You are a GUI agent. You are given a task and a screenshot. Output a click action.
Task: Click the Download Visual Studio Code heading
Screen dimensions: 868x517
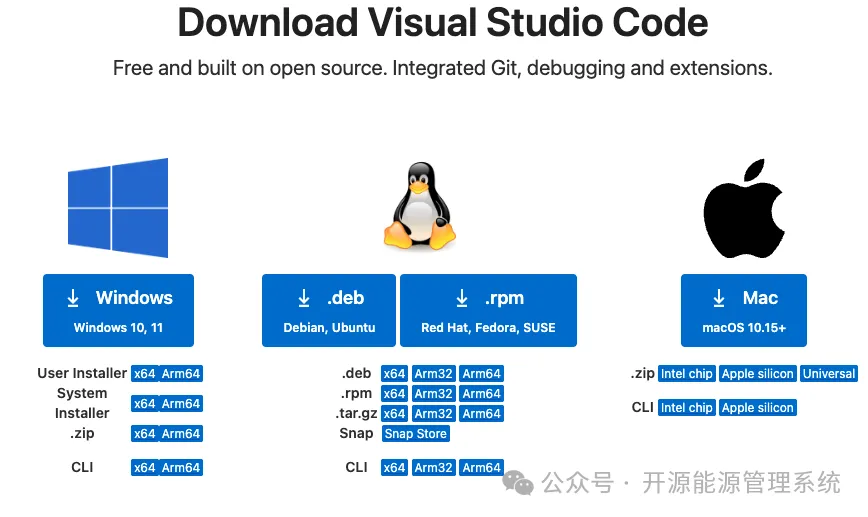click(x=443, y=23)
